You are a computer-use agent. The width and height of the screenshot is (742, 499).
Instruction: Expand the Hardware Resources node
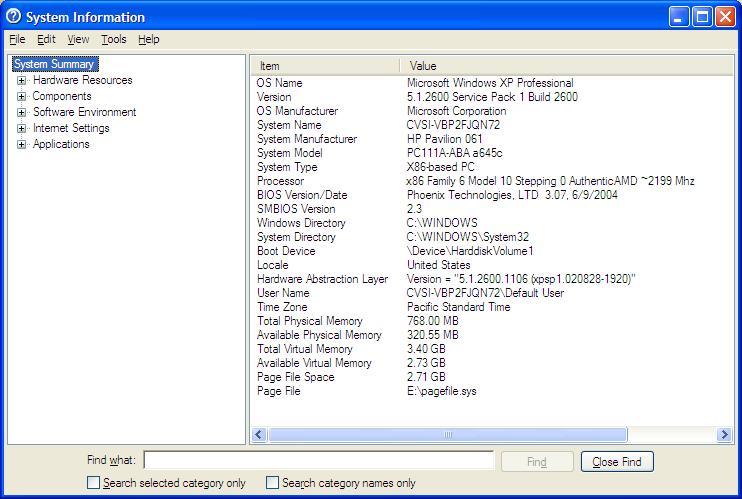tap(21, 80)
